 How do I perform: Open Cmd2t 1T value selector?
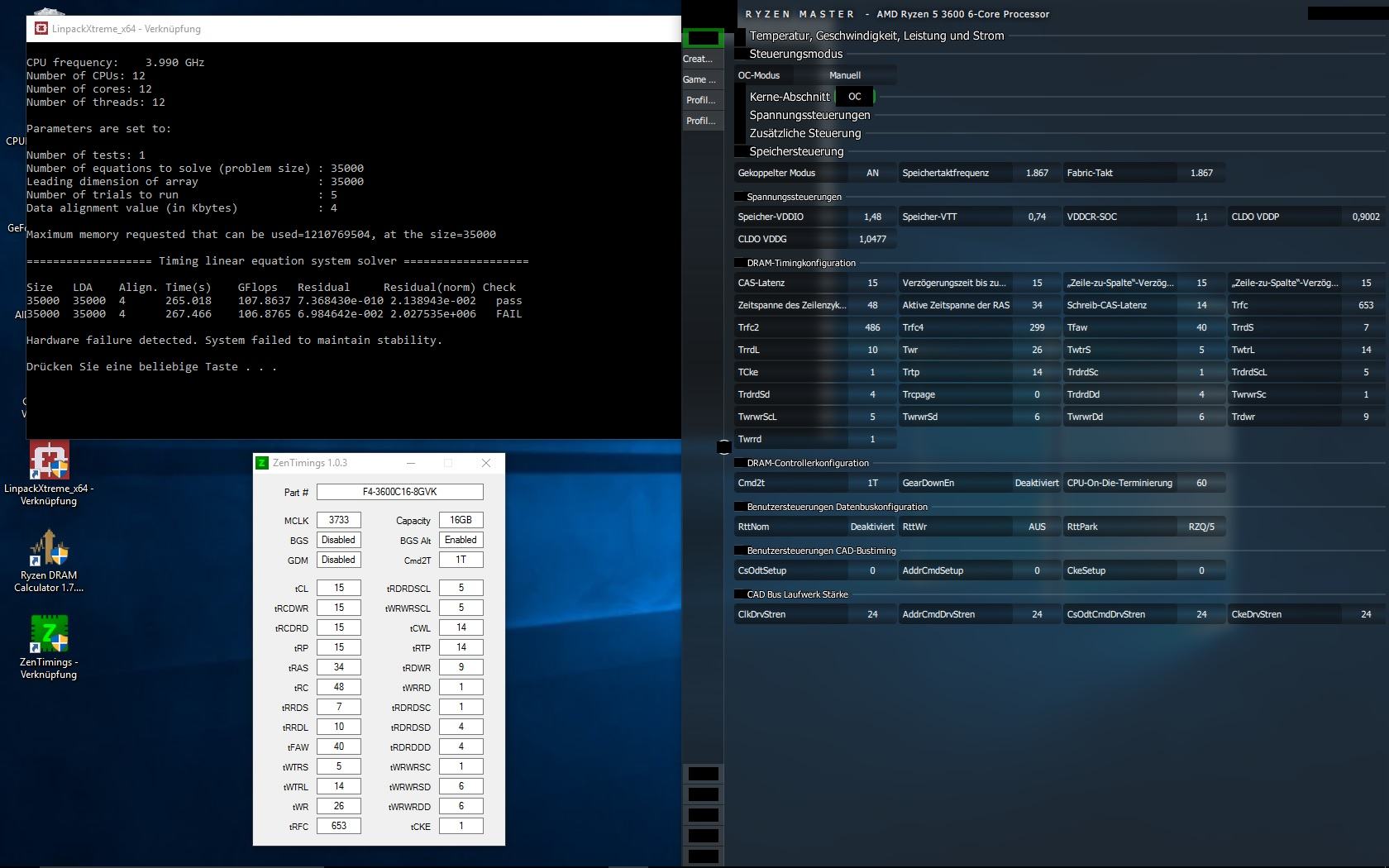click(x=872, y=483)
